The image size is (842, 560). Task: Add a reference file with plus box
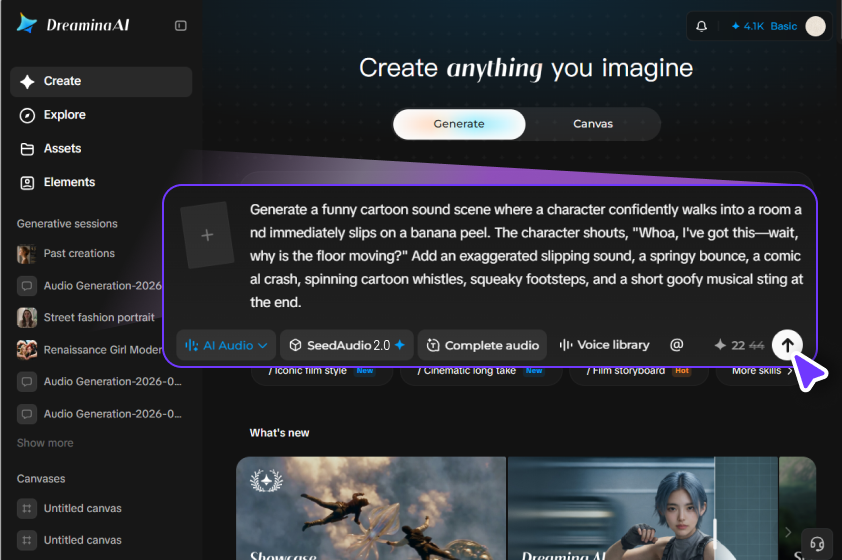point(207,235)
